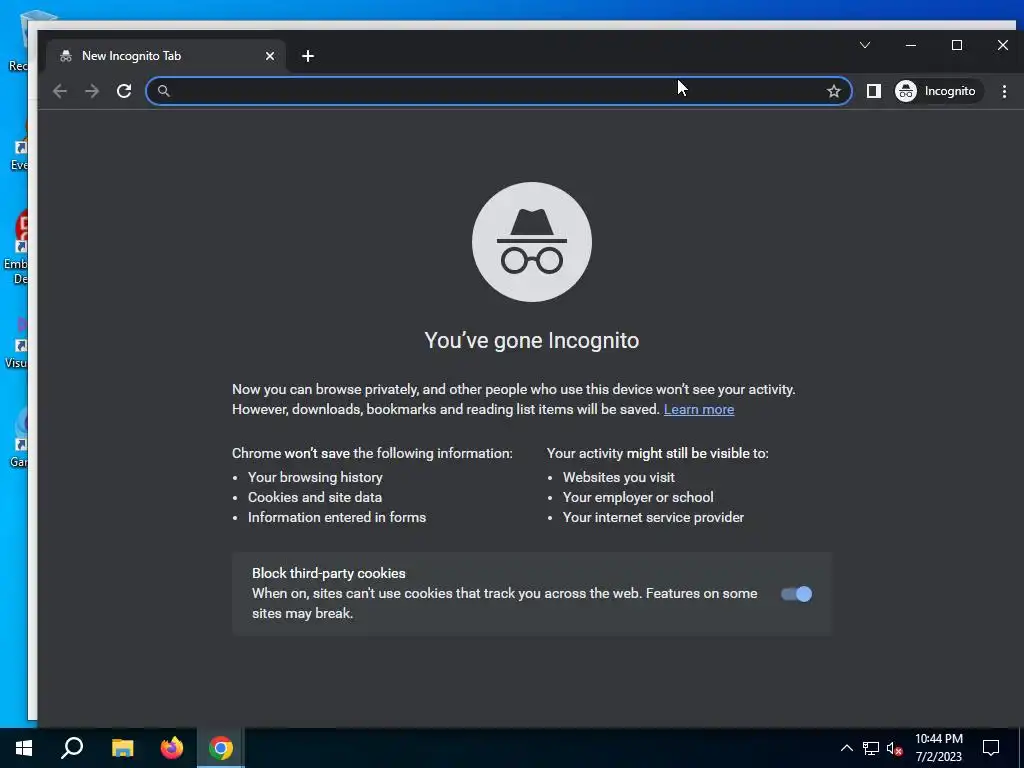Select the New Incognito Tab tab
This screenshot has height=768, width=1024.
[x=166, y=56]
